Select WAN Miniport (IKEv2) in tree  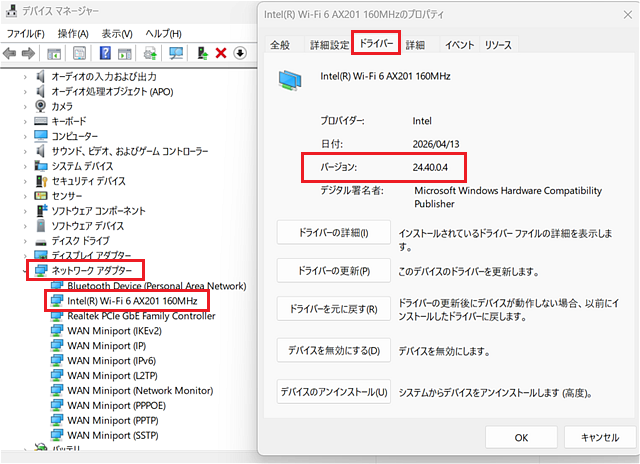coord(114,331)
